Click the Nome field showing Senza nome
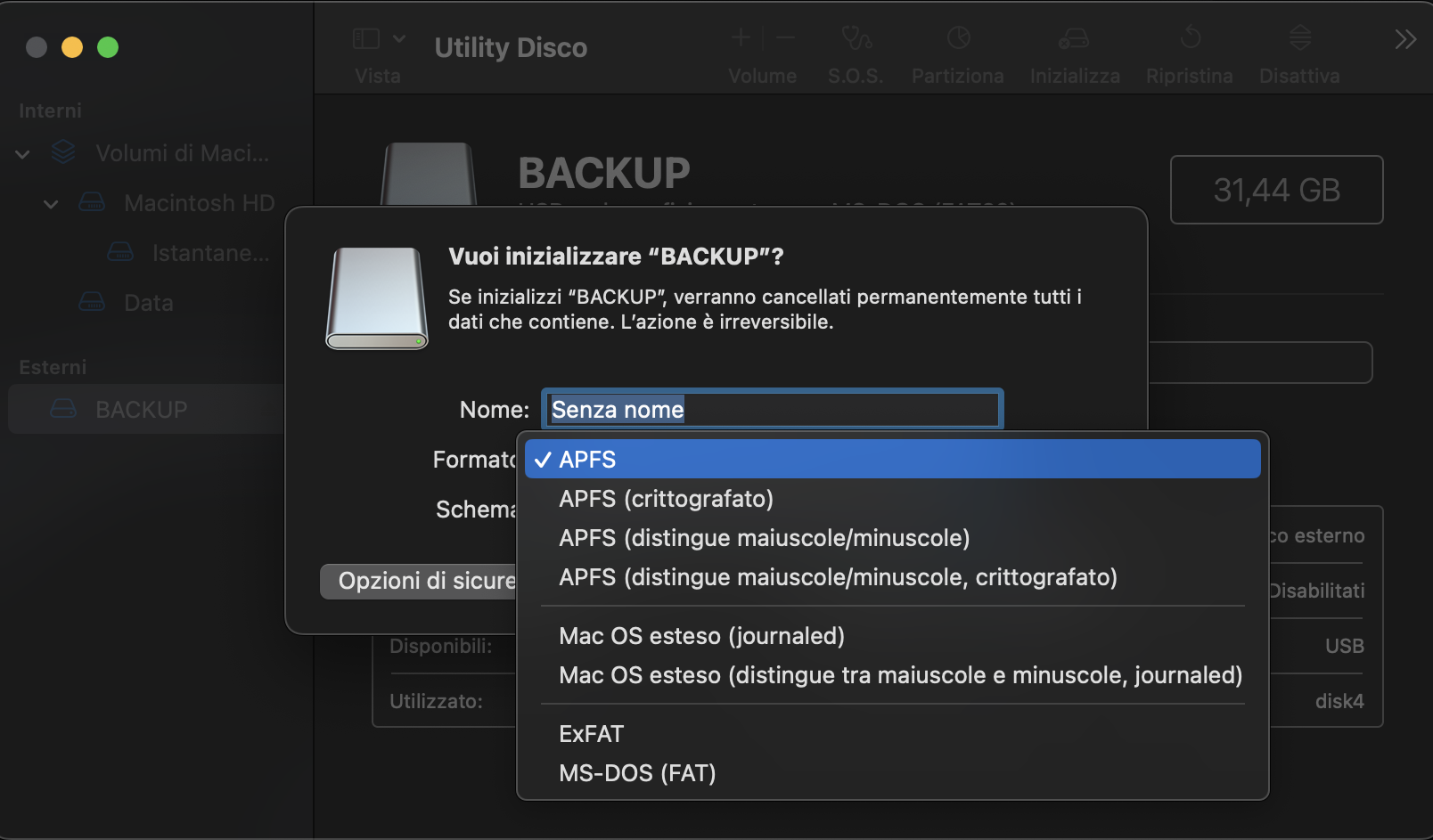1433x840 pixels. [x=772, y=409]
